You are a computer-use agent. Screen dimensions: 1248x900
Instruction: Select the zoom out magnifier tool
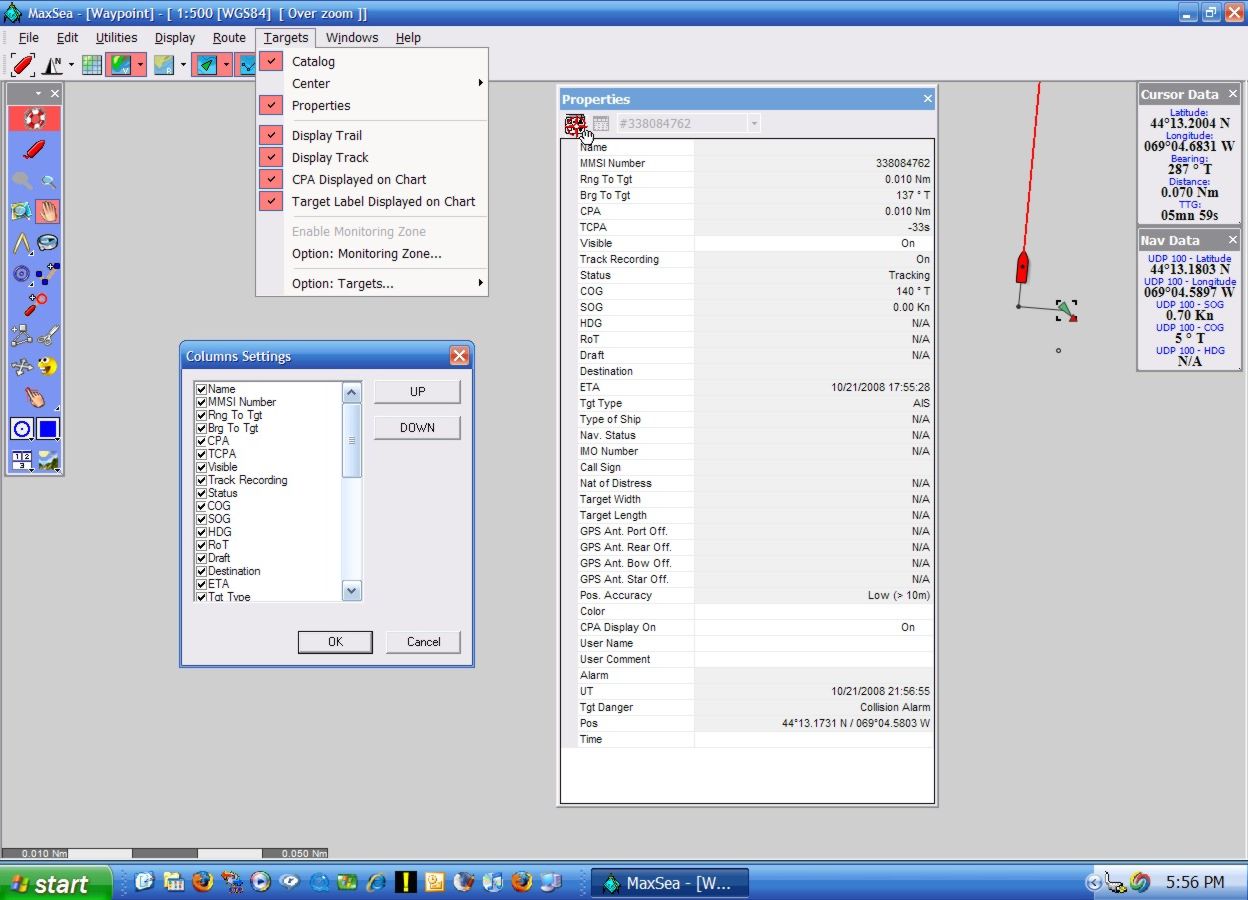point(48,181)
